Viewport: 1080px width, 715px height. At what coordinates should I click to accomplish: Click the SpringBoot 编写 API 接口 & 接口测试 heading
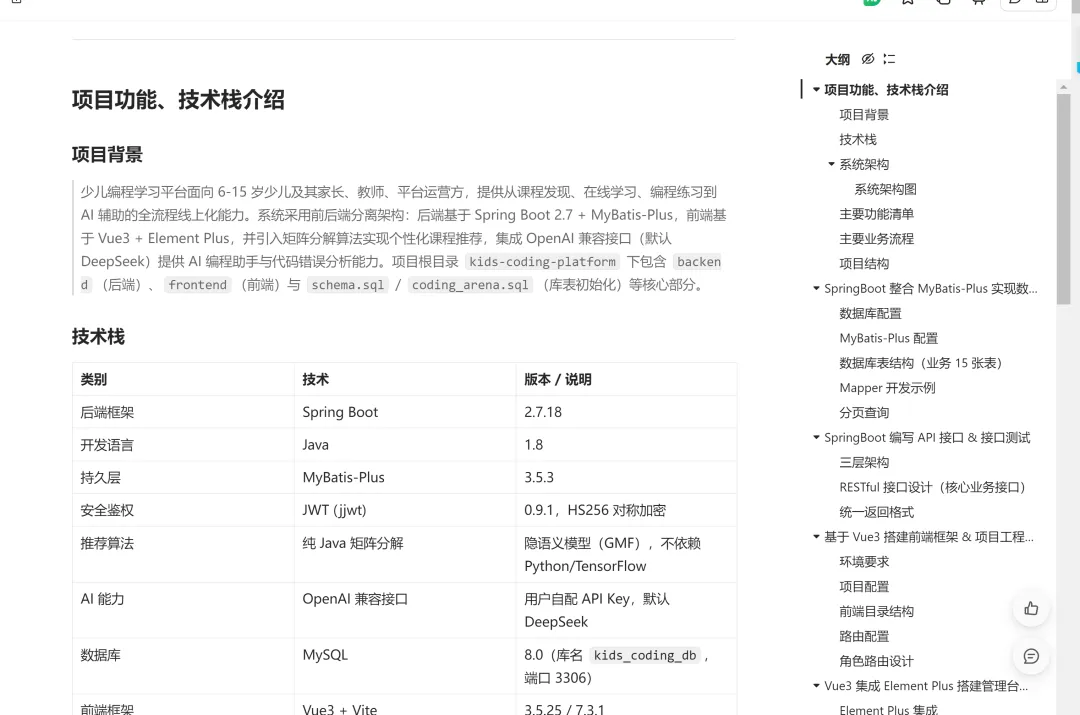coord(927,437)
